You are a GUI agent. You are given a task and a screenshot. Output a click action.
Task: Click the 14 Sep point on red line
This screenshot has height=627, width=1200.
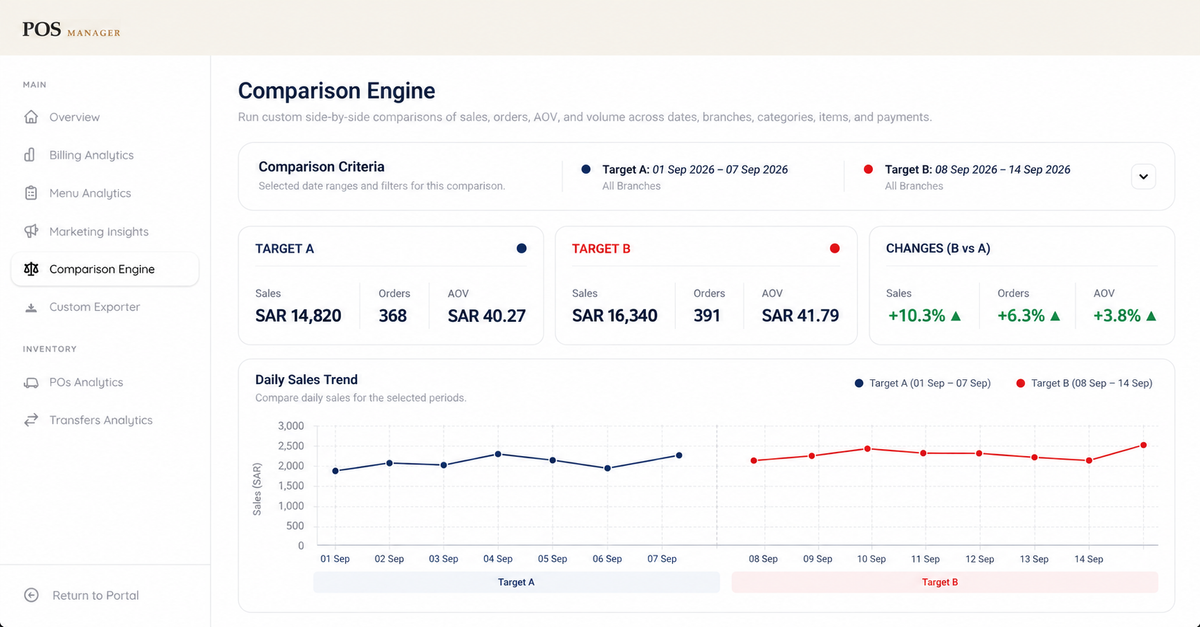[1089, 460]
